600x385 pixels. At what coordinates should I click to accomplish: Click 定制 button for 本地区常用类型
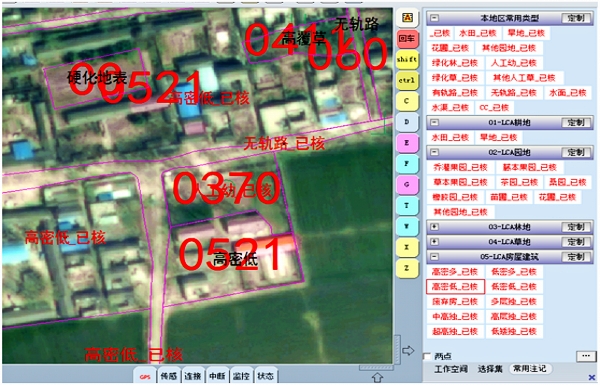tap(576, 18)
